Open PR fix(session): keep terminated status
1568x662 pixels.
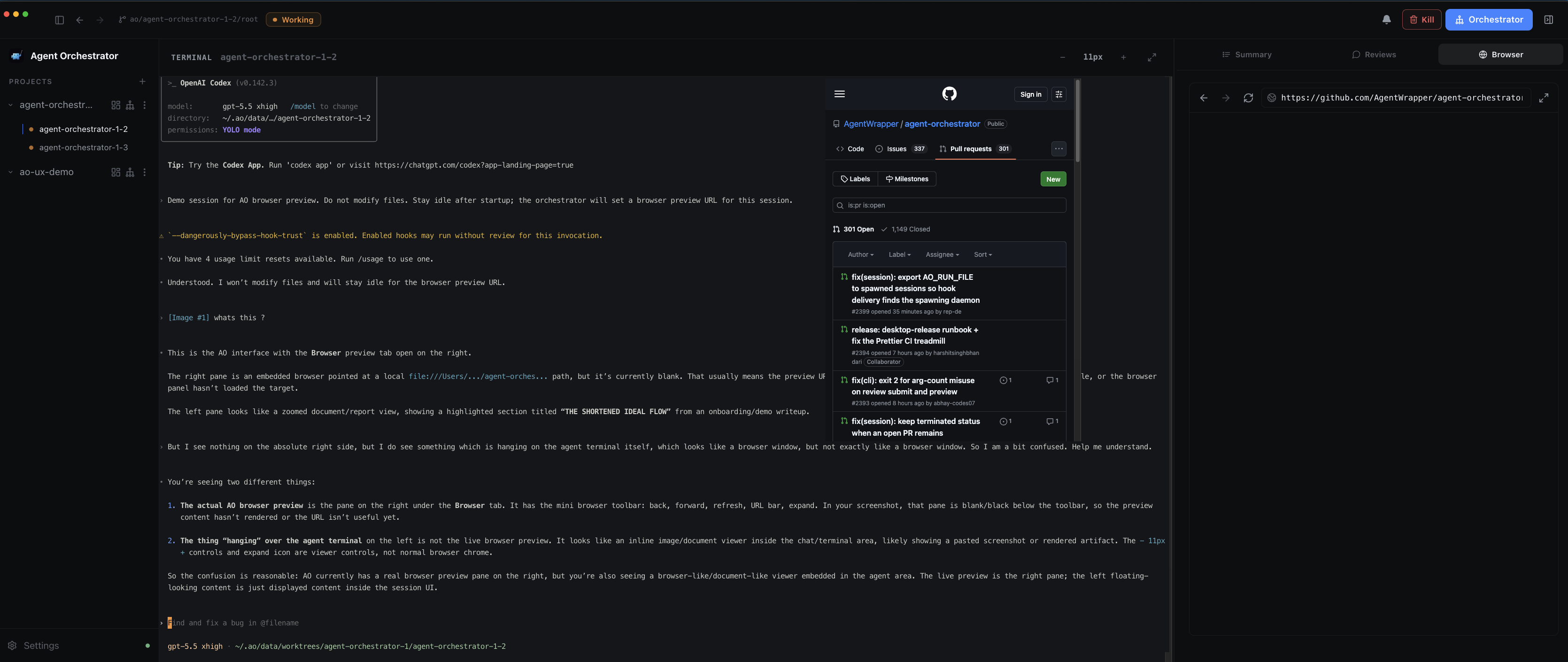pyautogui.click(x=915, y=427)
